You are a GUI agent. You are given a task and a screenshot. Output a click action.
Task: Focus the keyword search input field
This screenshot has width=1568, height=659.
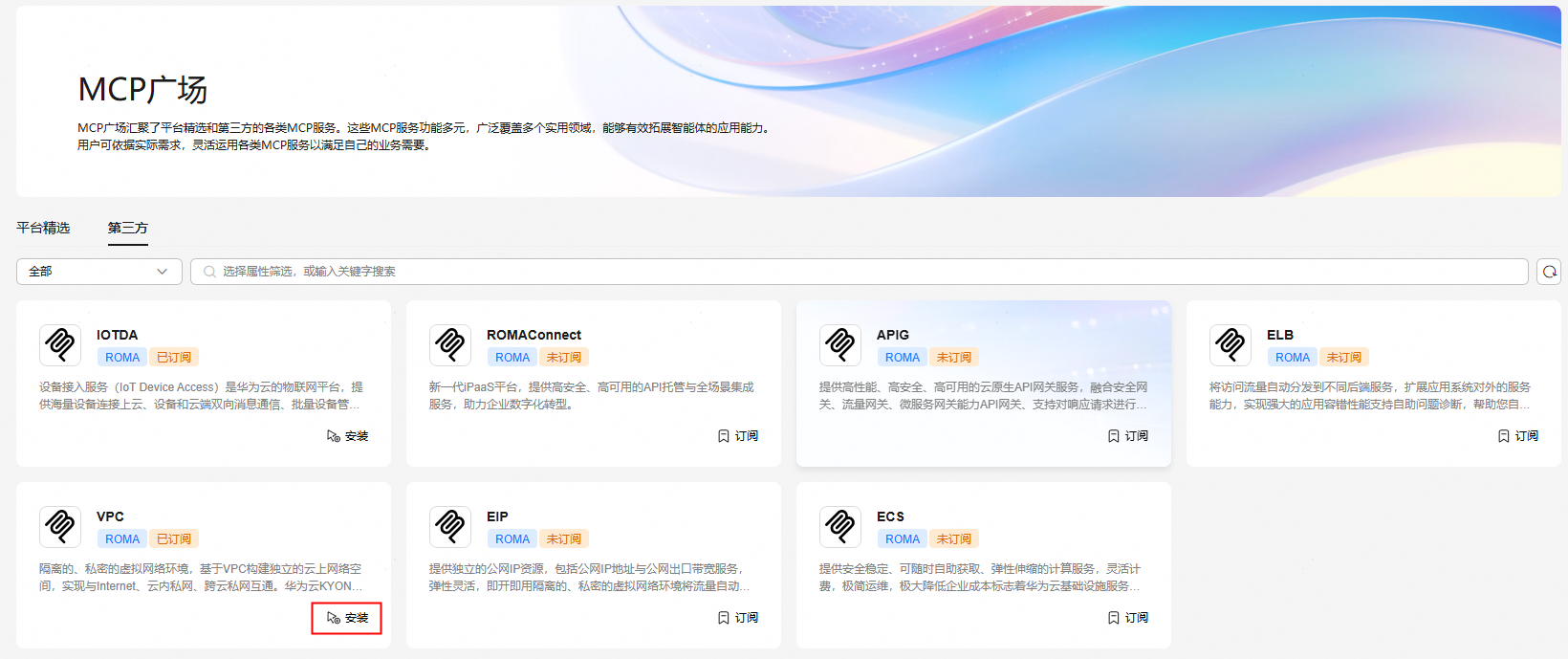[859, 272]
